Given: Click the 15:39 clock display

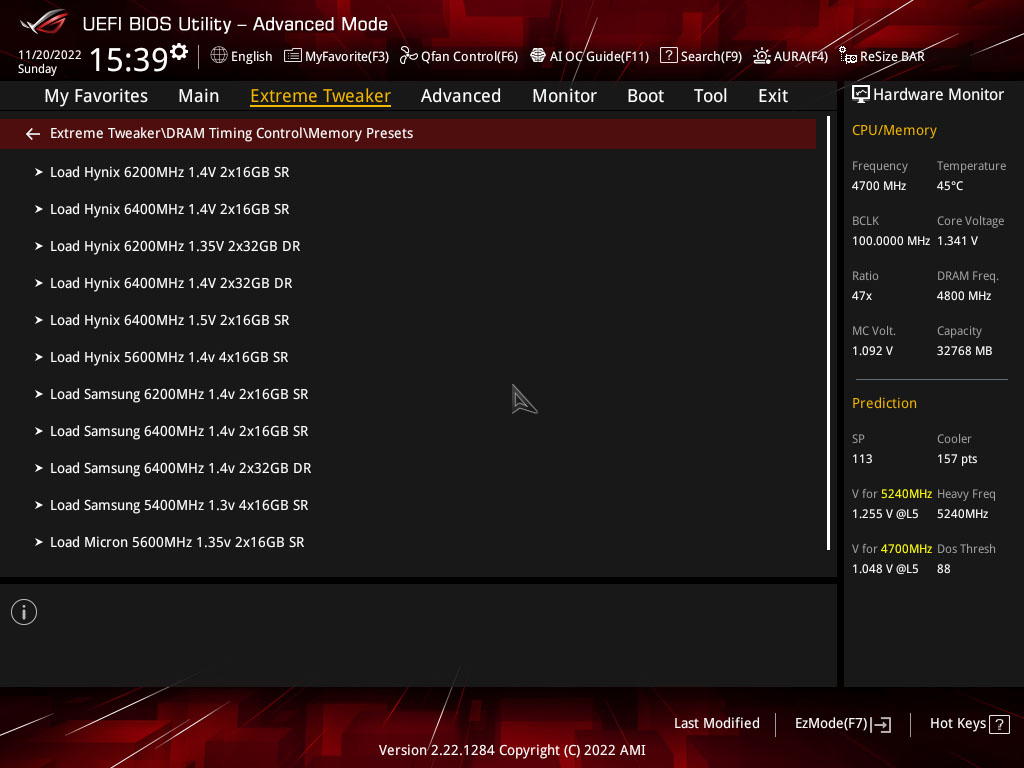Looking at the screenshot, I should [x=129, y=59].
